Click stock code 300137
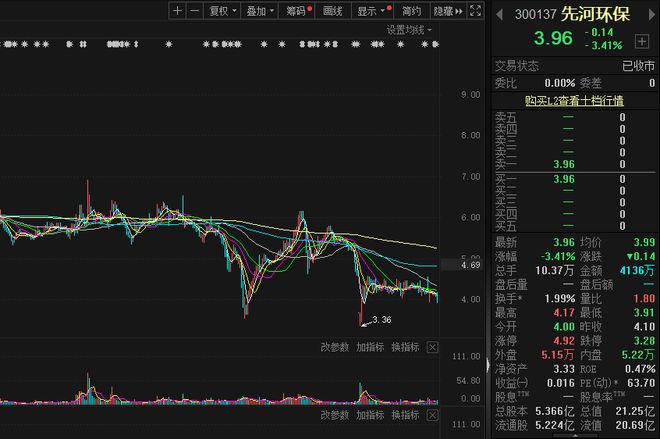Image resolution: width=660 pixels, height=439 pixels. click(x=535, y=14)
